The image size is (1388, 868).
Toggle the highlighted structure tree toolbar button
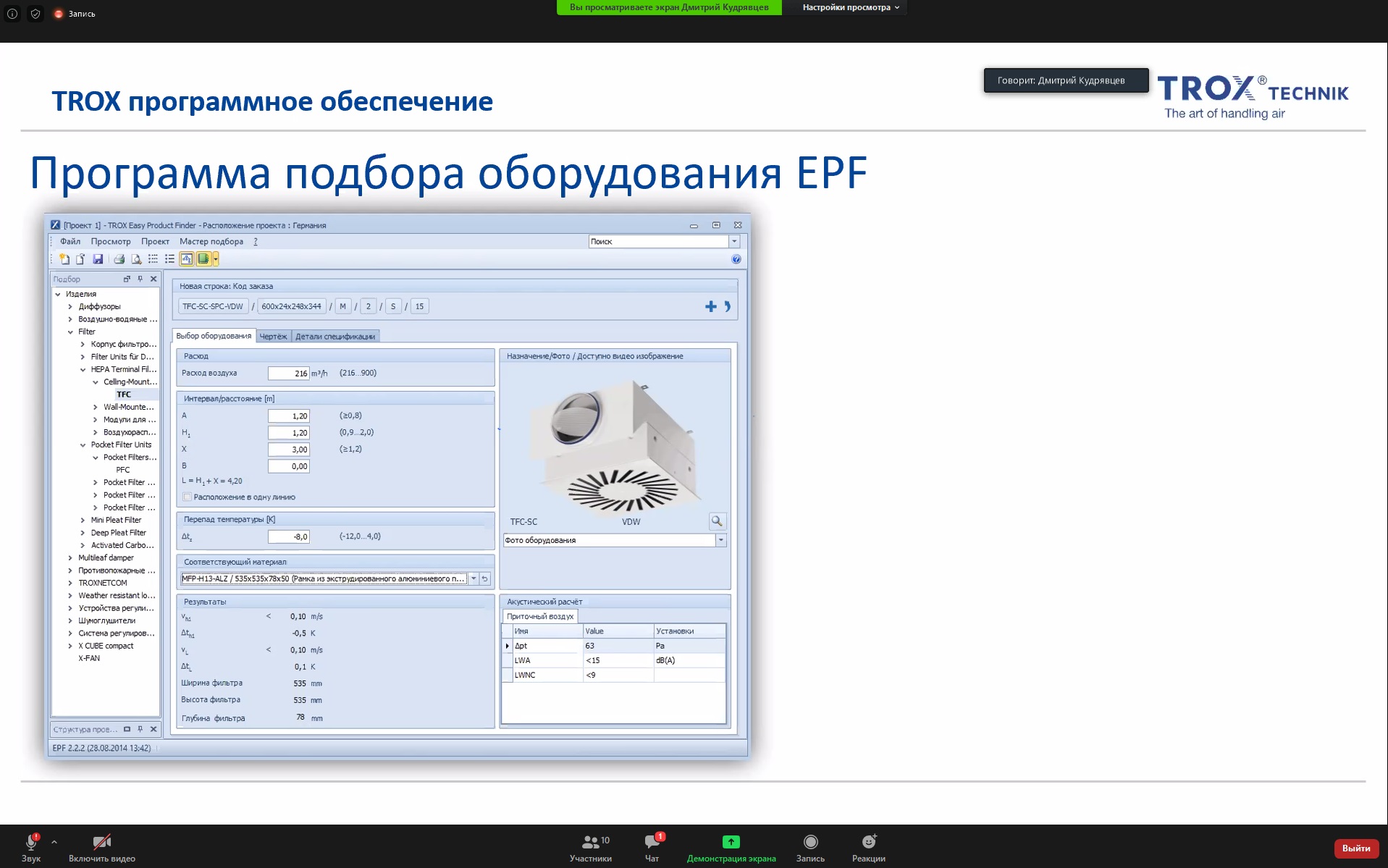pos(187,259)
